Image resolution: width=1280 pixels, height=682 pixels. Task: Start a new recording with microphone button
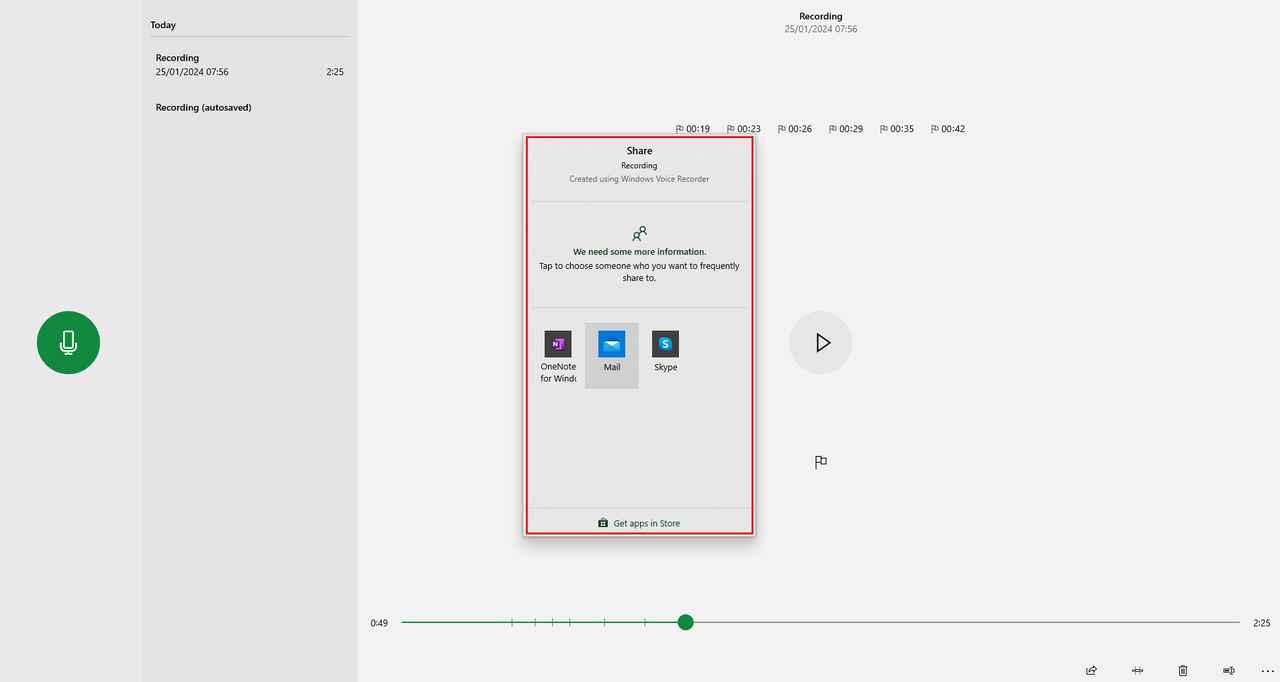[x=68, y=343]
